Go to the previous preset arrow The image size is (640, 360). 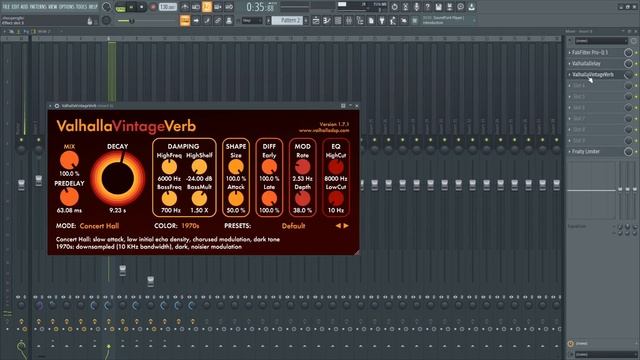[x=338, y=226]
